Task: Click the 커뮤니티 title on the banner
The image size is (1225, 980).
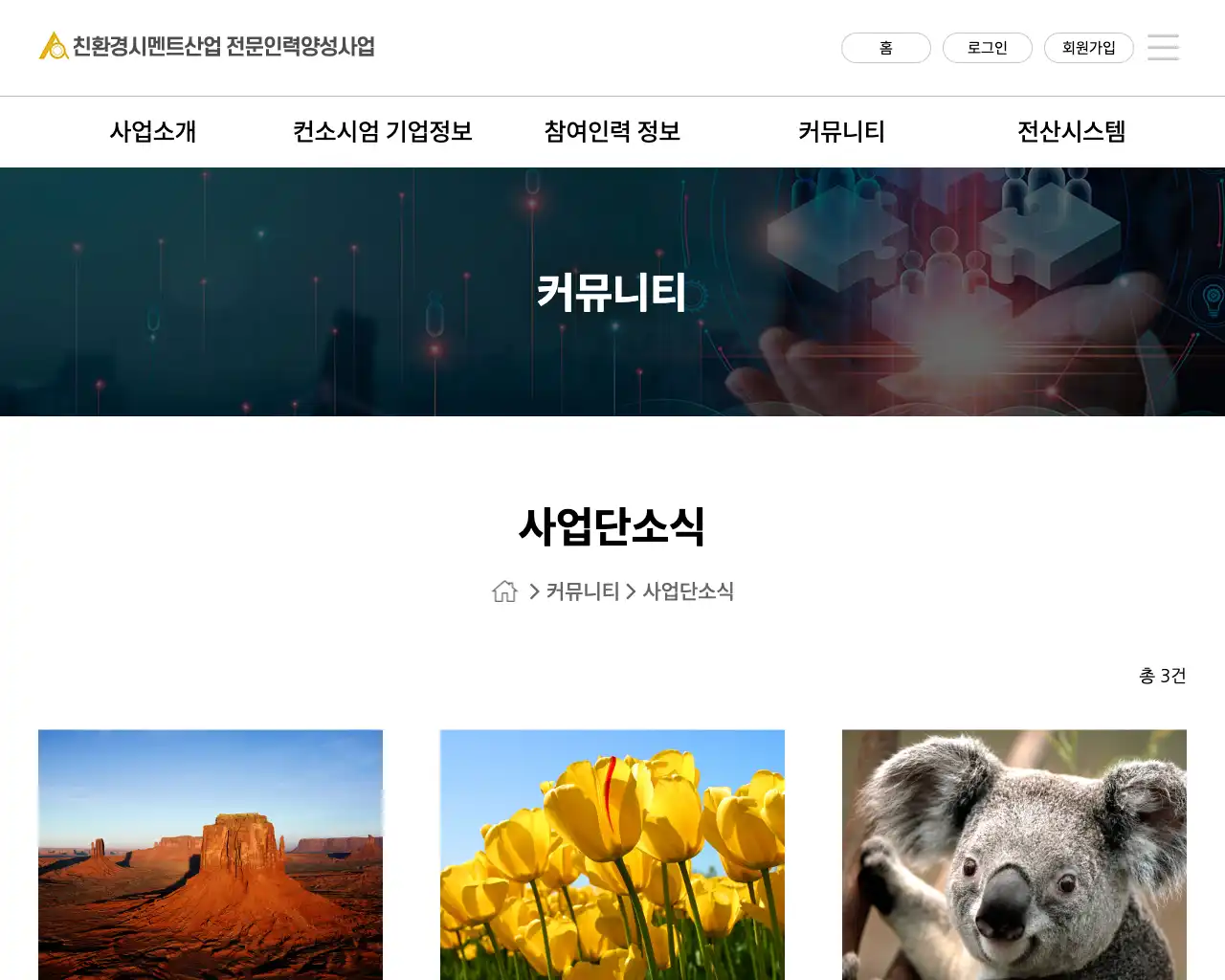Action: 612,292
